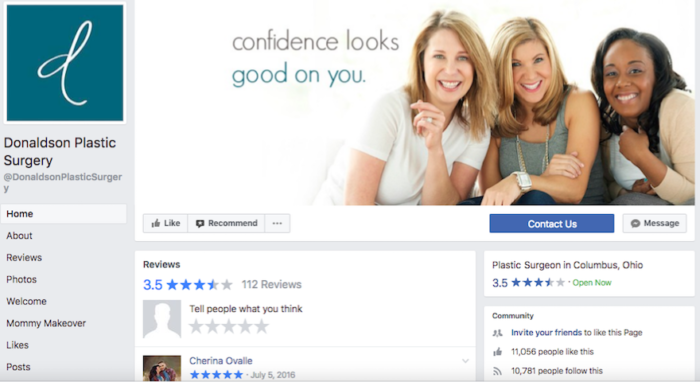The image size is (700, 382).
Task: Go to the About section
Action: coord(19,236)
